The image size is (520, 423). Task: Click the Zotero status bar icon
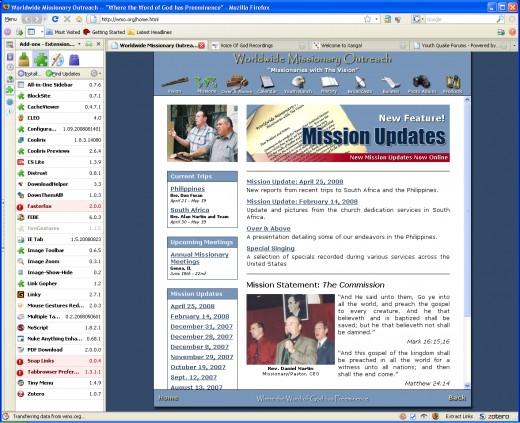(x=494, y=416)
